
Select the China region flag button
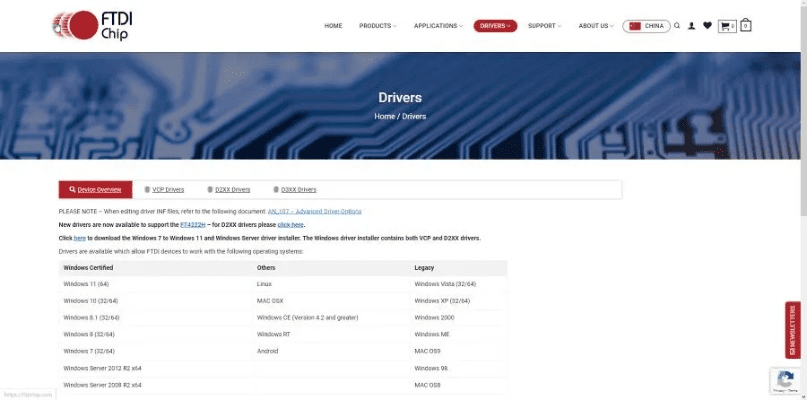point(646,26)
